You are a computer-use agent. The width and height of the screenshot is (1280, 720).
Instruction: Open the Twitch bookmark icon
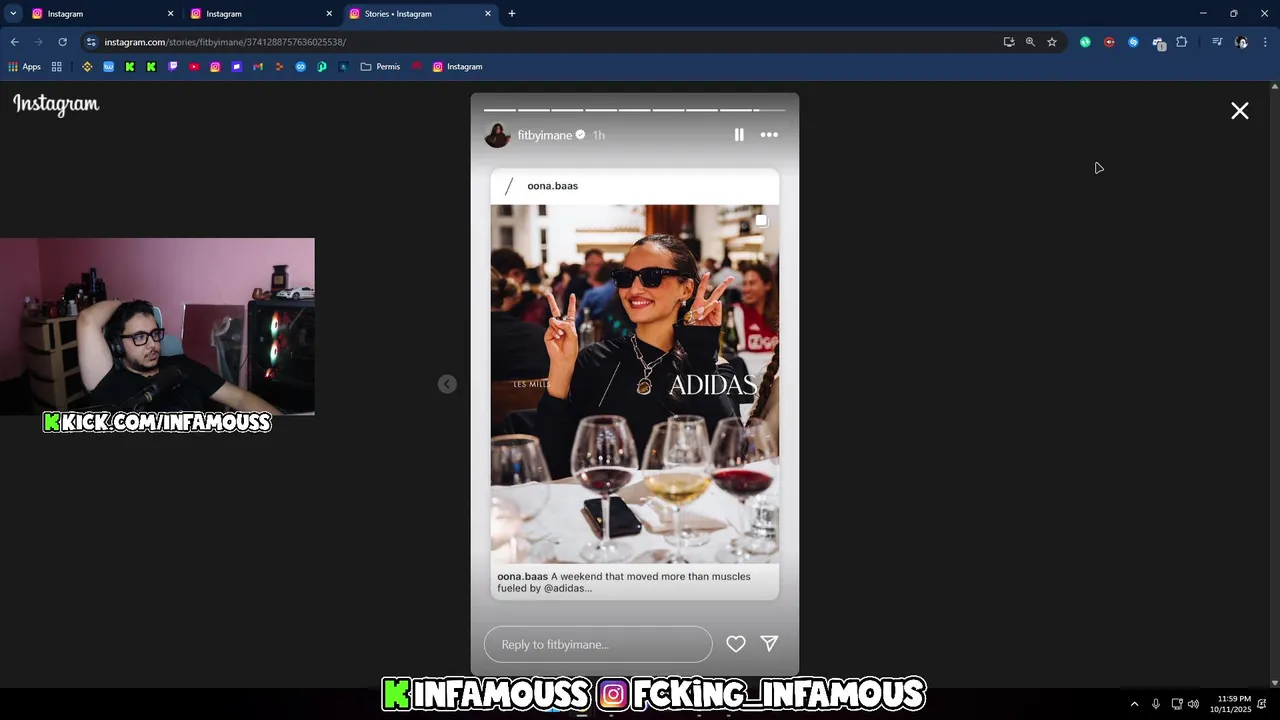click(173, 67)
